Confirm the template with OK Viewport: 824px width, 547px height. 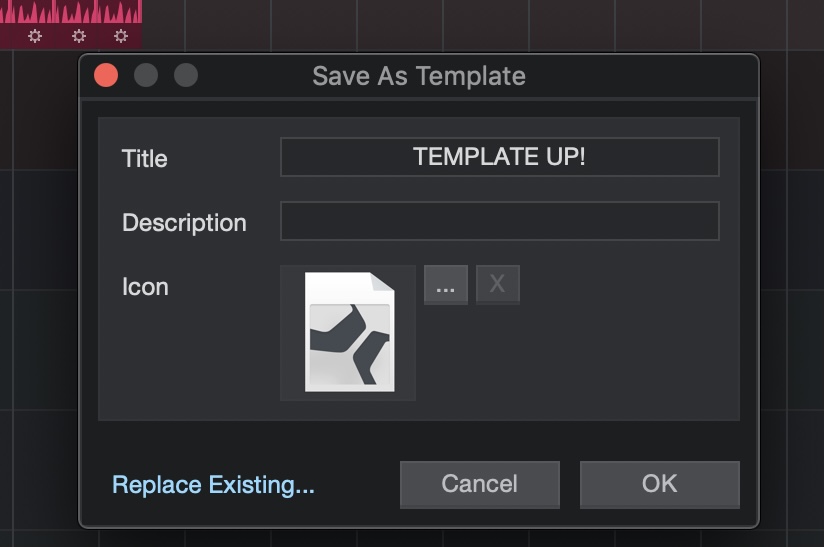[660, 484]
